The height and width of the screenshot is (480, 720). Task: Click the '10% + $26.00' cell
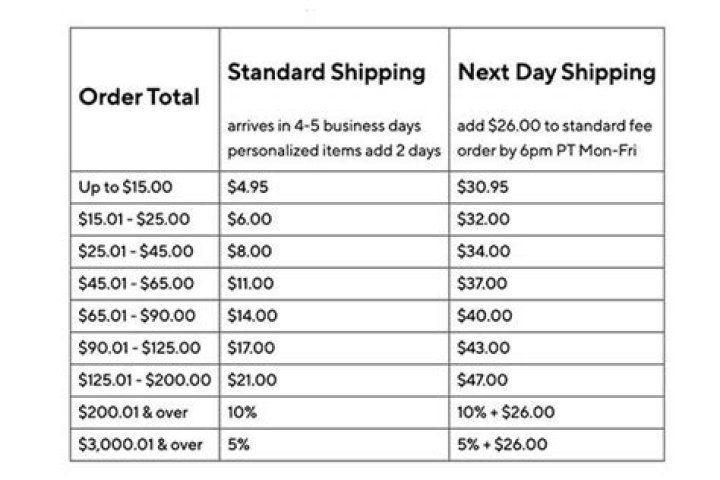coord(505,412)
